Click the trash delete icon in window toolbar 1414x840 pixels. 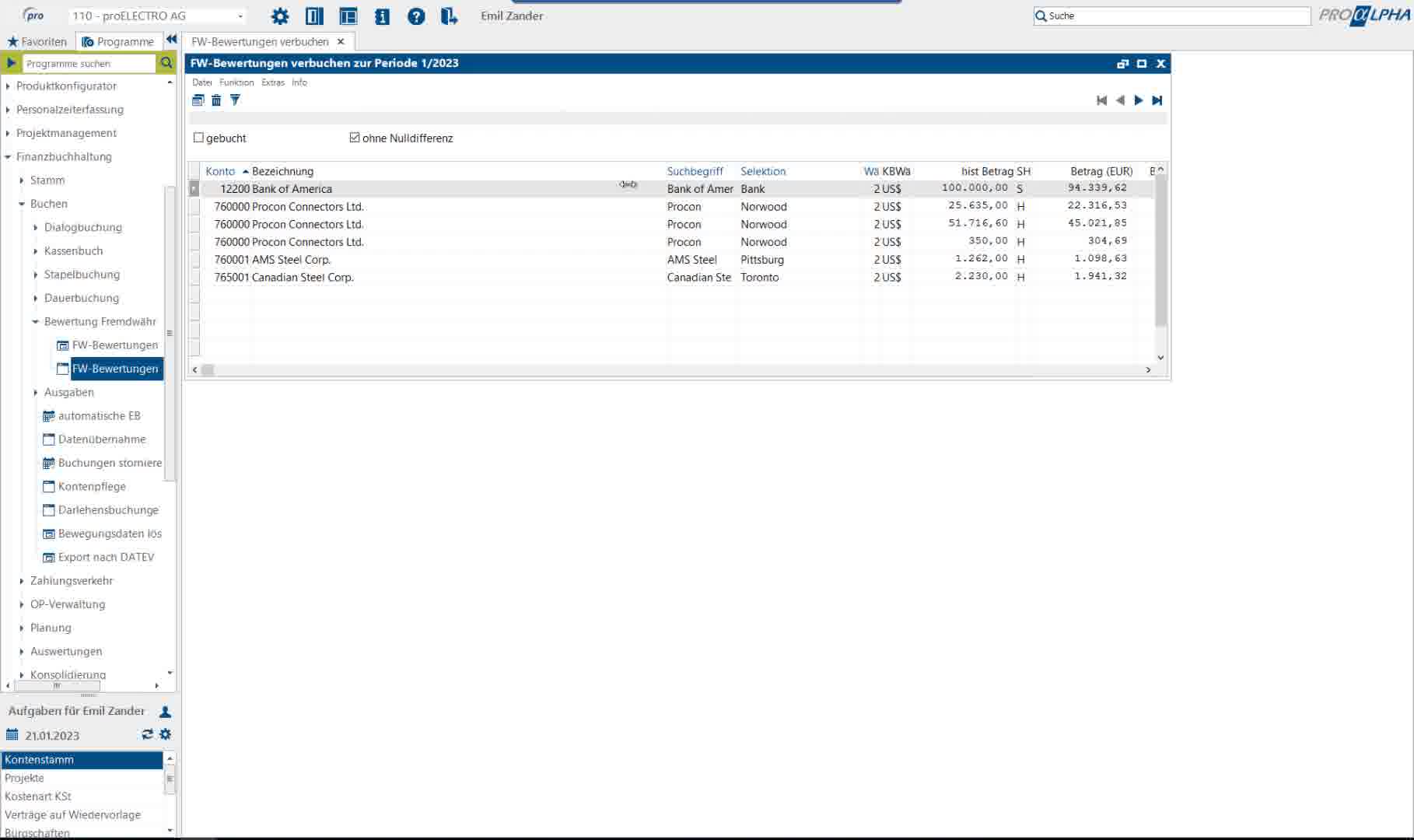click(216, 100)
